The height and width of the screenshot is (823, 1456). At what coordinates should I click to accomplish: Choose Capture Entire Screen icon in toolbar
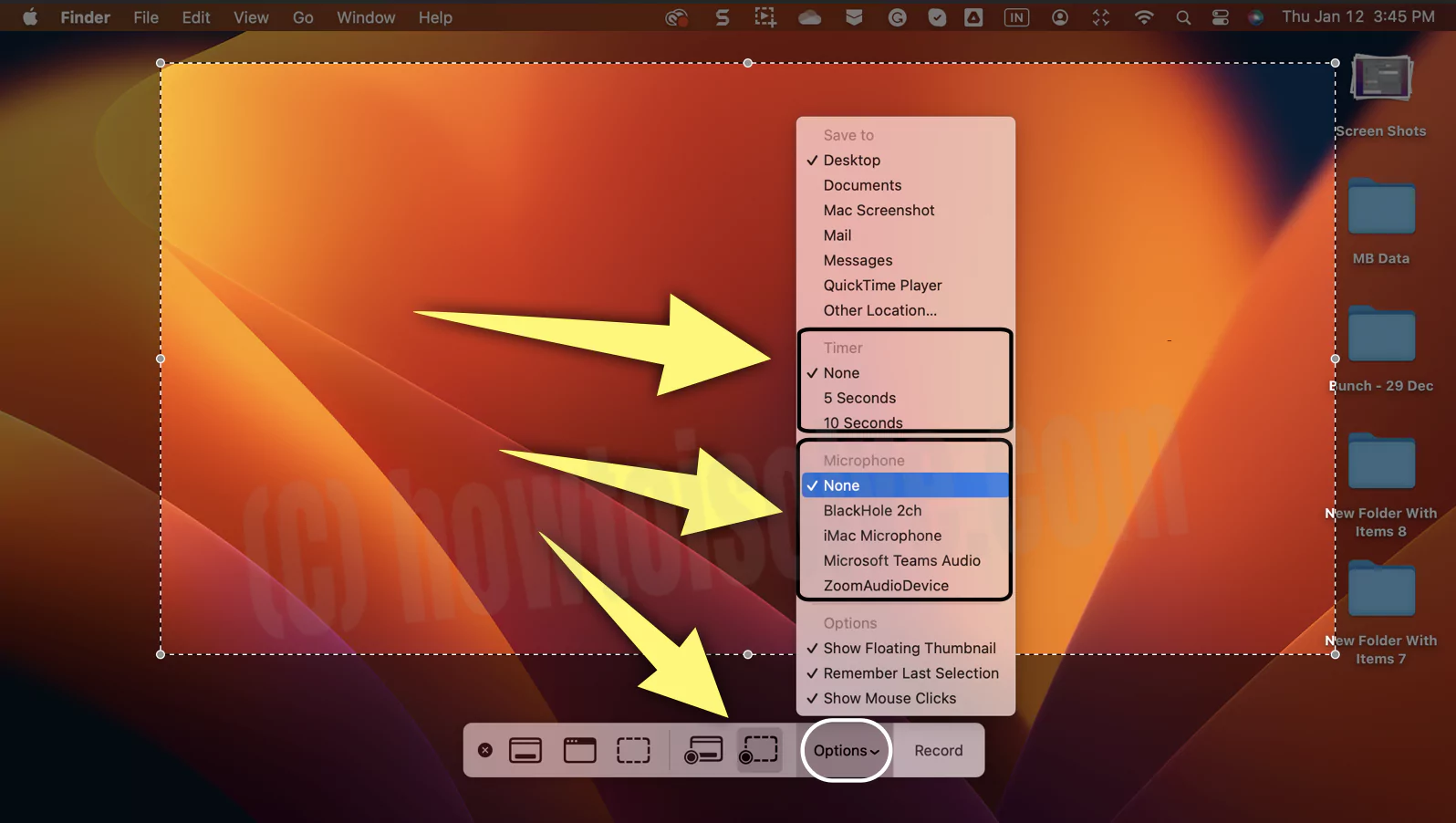(x=525, y=750)
